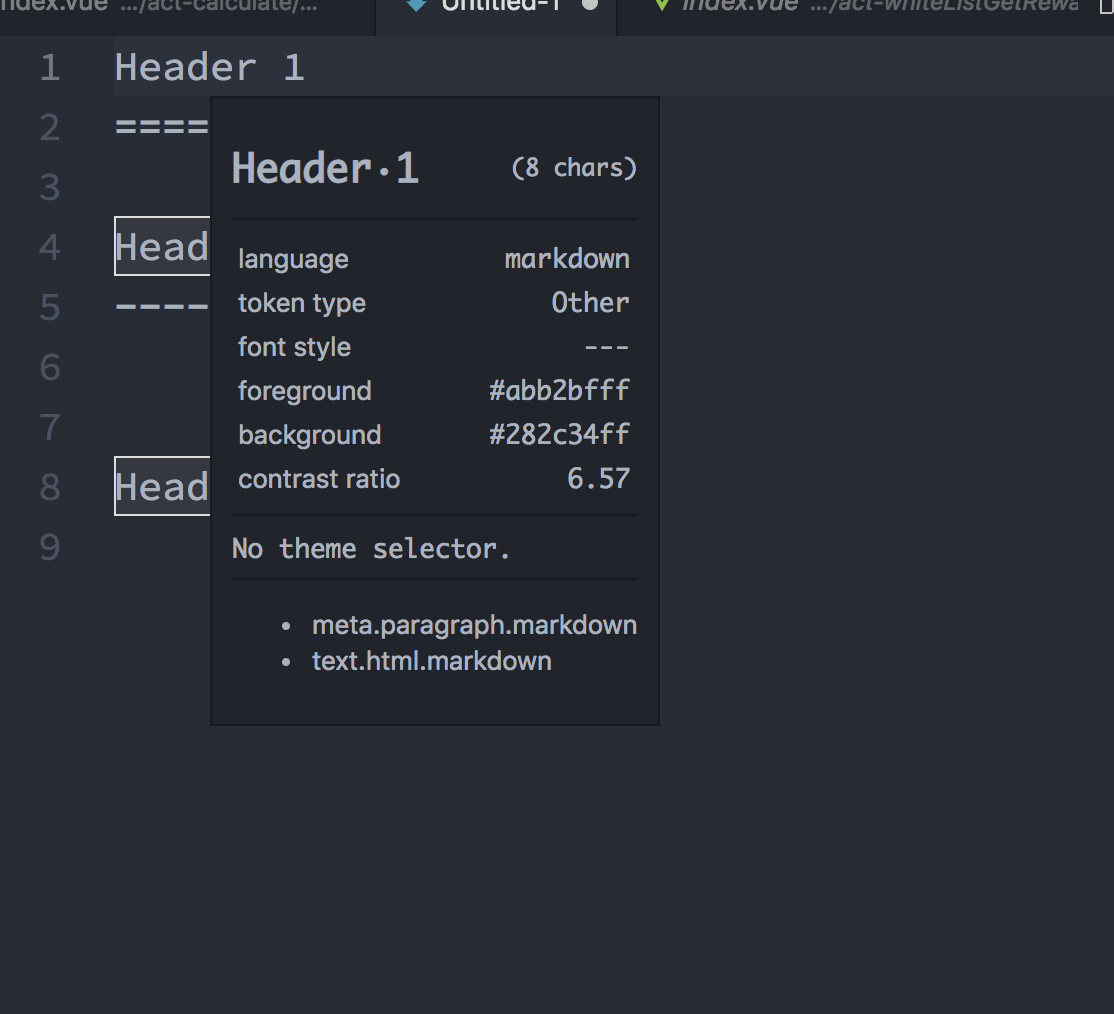
Task: Click the "background" label in inspector
Action: (x=310, y=436)
